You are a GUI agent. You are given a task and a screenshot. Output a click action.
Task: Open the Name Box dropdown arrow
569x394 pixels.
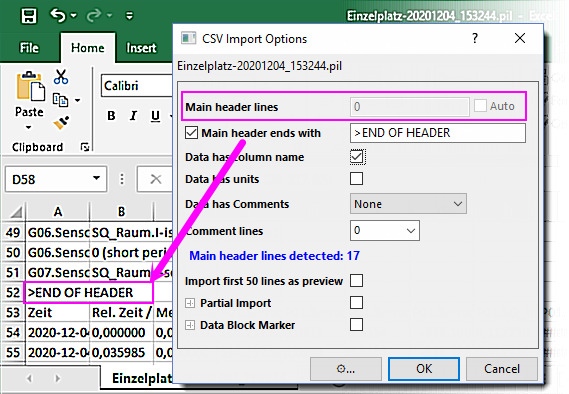point(97,178)
